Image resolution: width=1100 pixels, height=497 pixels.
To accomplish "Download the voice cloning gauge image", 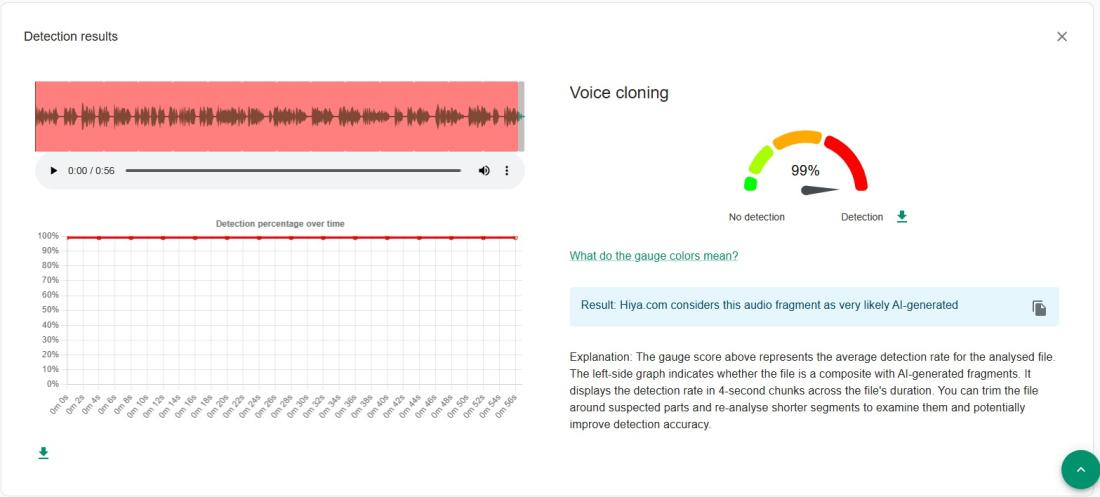I will (902, 216).
